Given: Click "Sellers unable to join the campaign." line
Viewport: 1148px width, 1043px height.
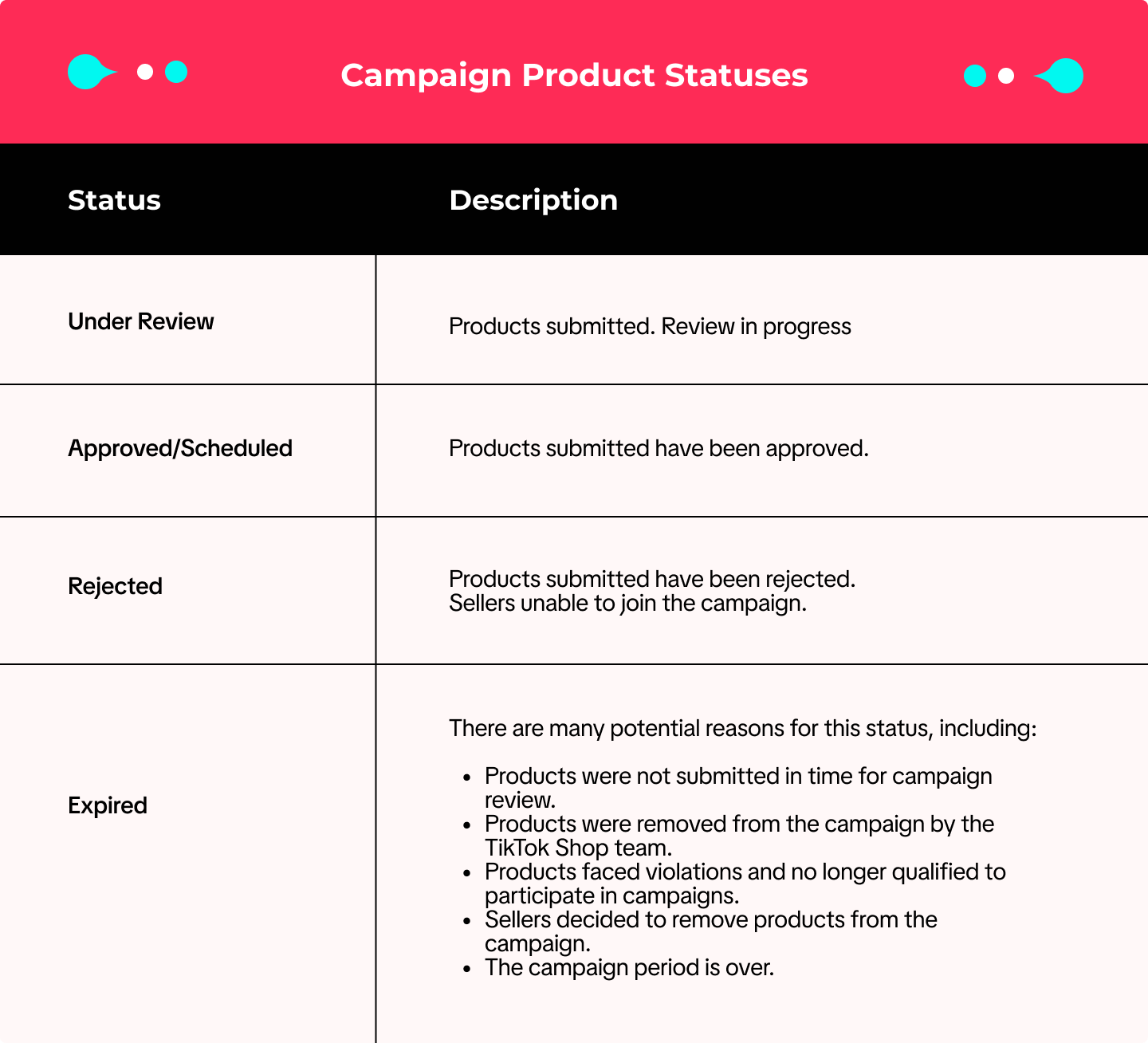Looking at the screenshot, I should 627,604.
